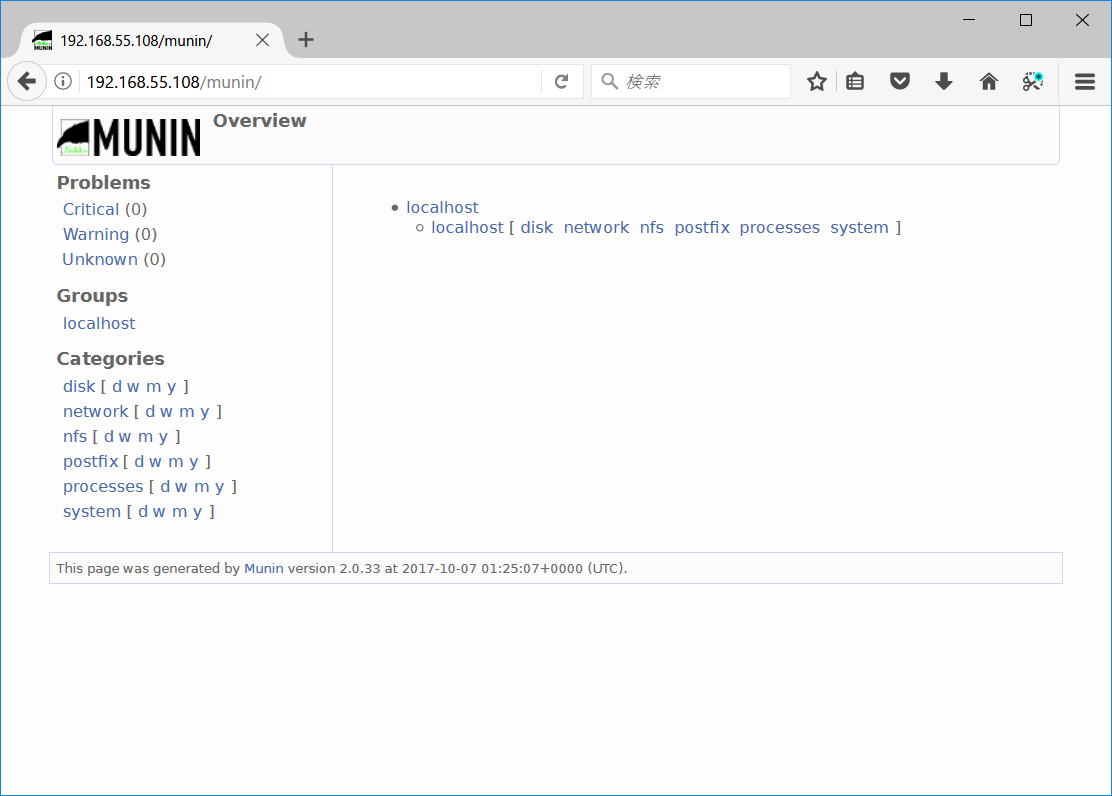1112x796 pixels.
Task: Save the page to Pocket
Action: tap(899, 81)
